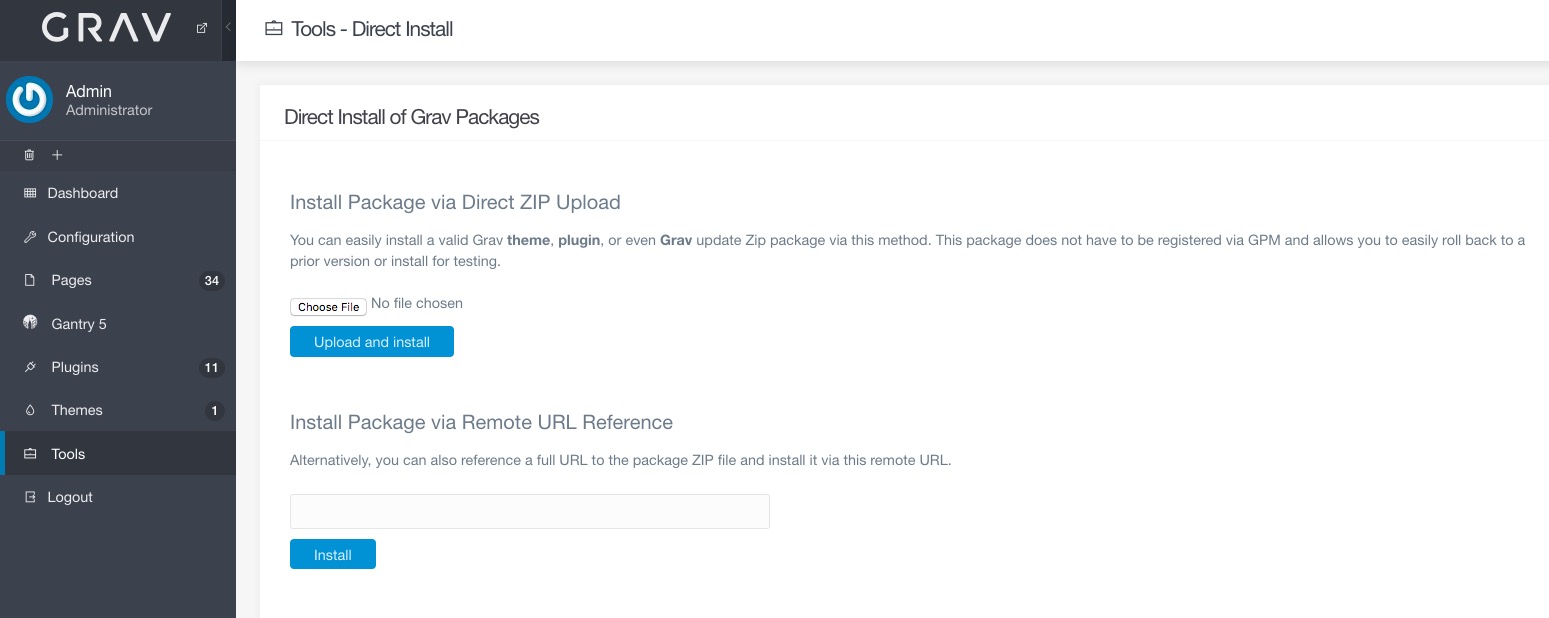
Task: Focus the remote URL input field
Action: point(529,511)
